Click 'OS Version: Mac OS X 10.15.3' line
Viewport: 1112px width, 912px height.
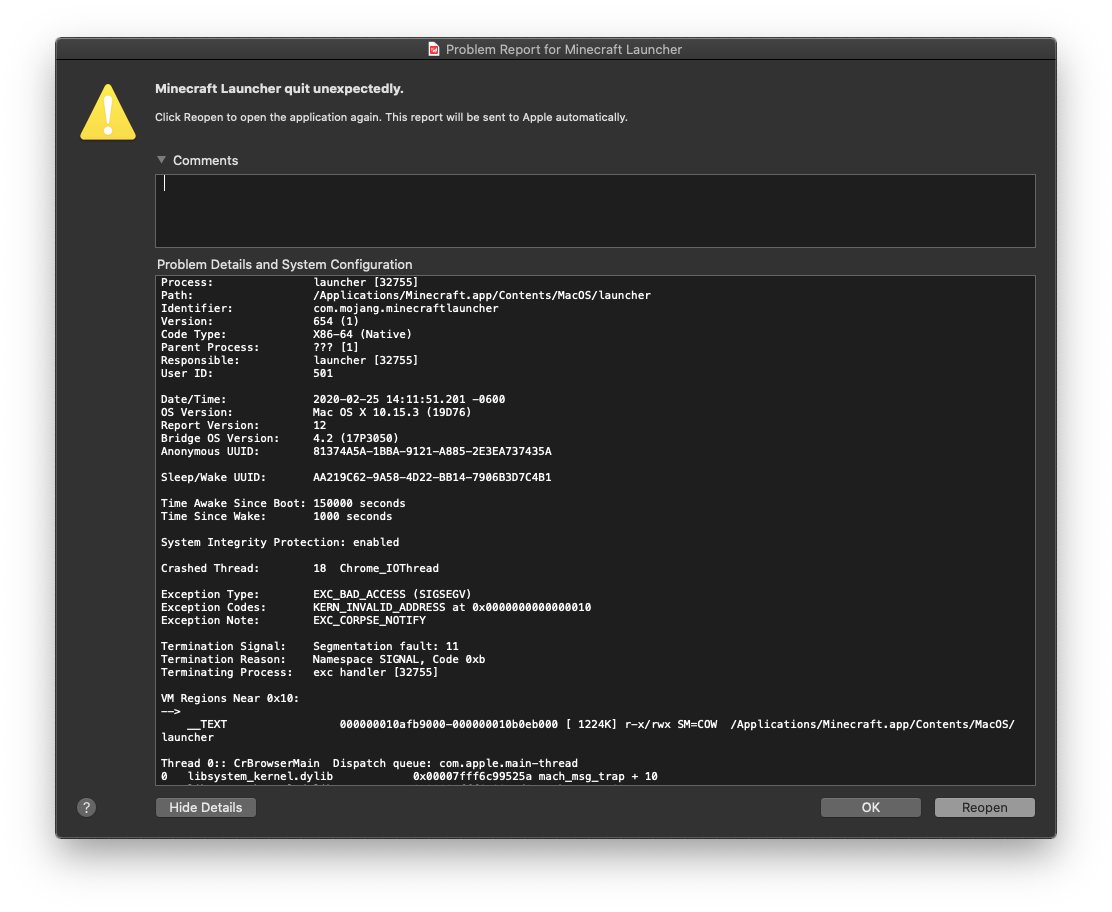[316, 412]
